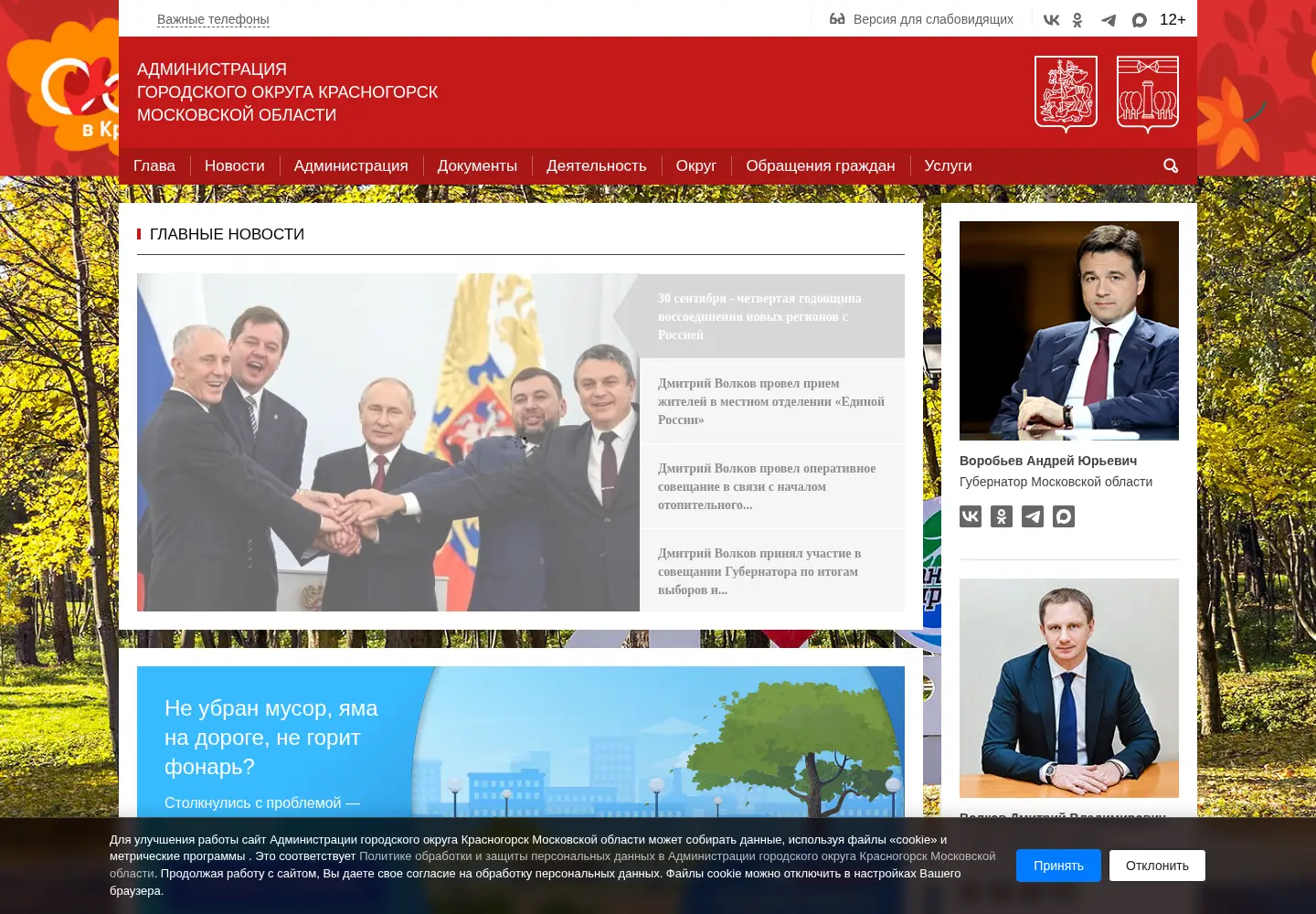1316x914 pixels.
Task: Click the 12+ age rating label
Action: click(1173, 19)
